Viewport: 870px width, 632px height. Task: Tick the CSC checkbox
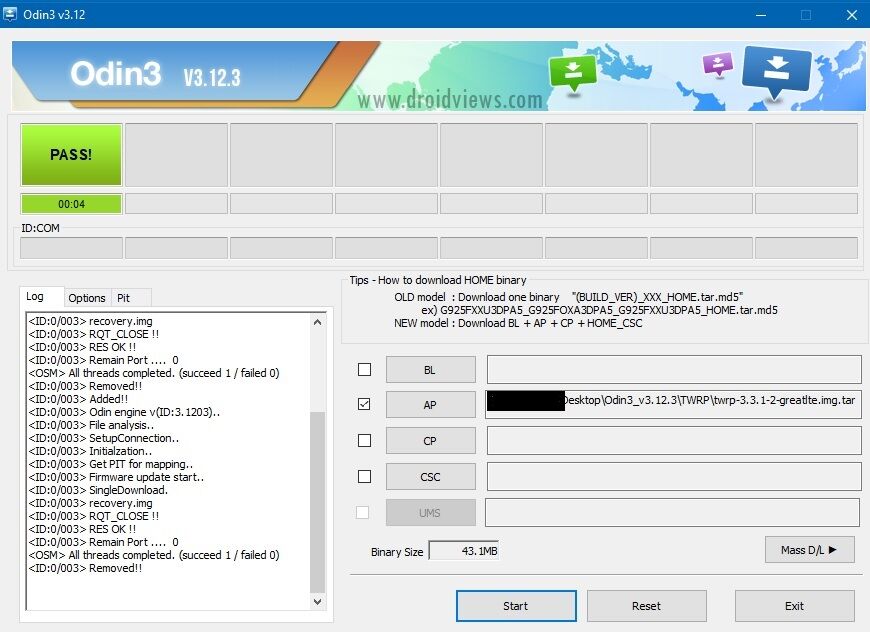click(365, 477)
